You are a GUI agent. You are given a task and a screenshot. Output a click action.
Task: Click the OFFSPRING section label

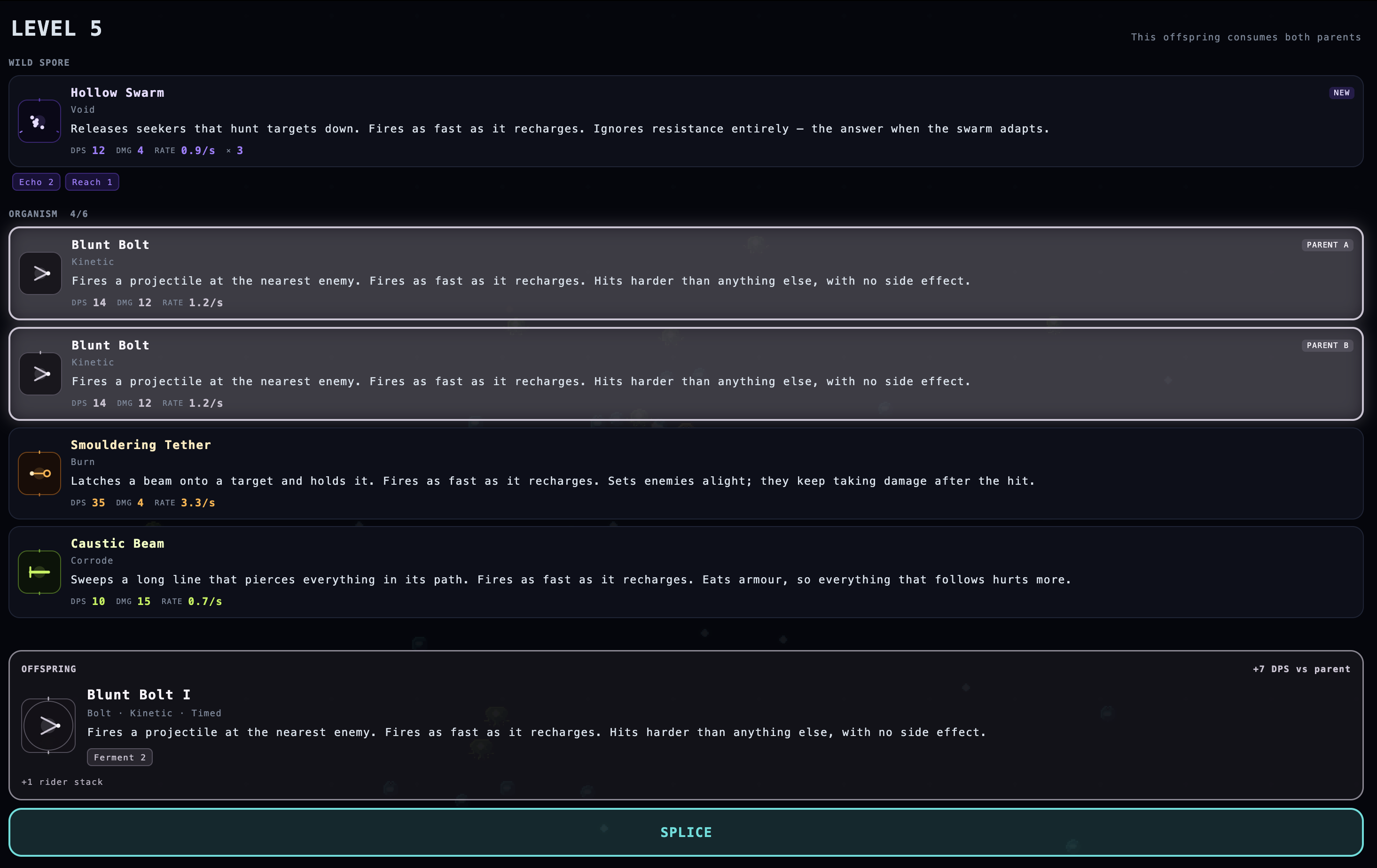point(48,668)
